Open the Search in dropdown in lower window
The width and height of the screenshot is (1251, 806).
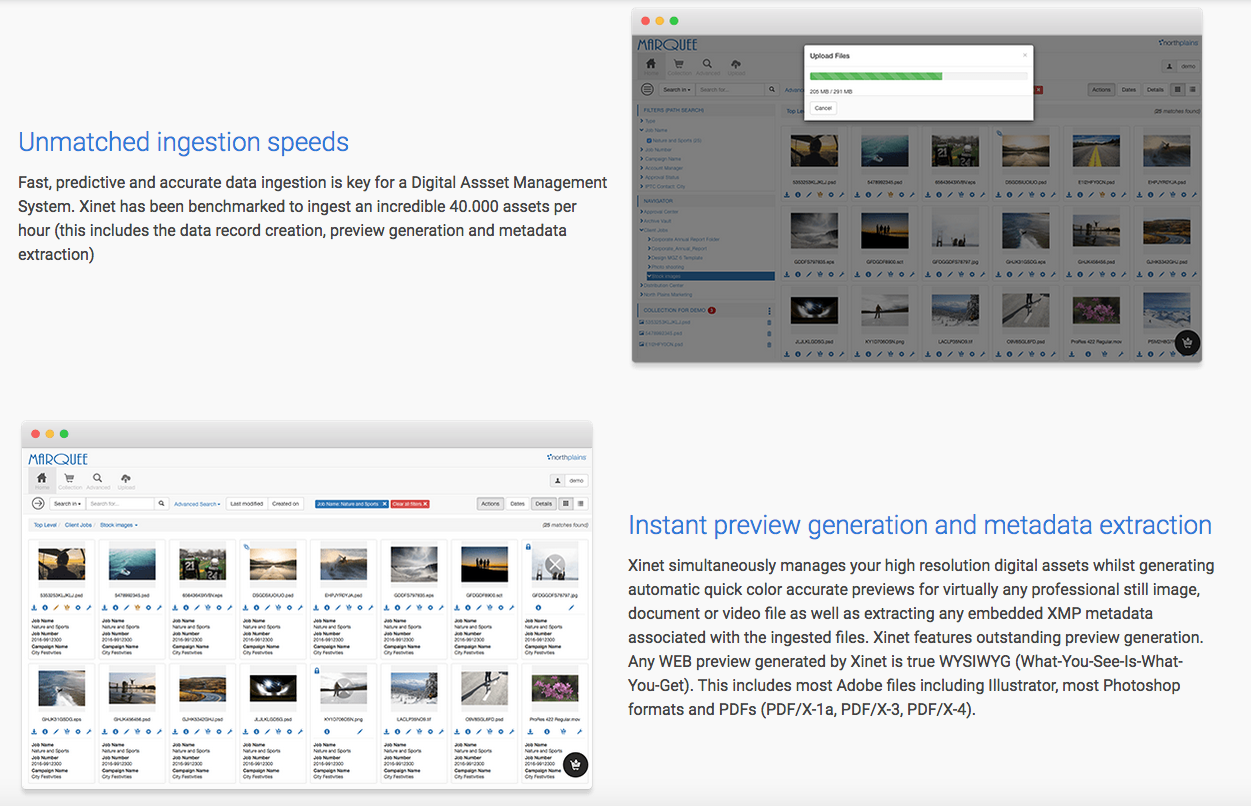coord(67,504)
